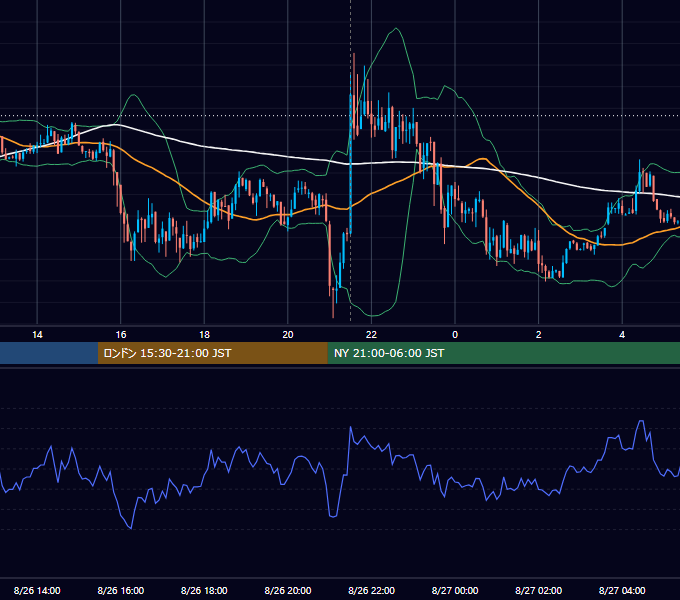This screenshot has height=600, width=680.
Task: Click the 8/26 14:00 date label
Action: point(37,590)
